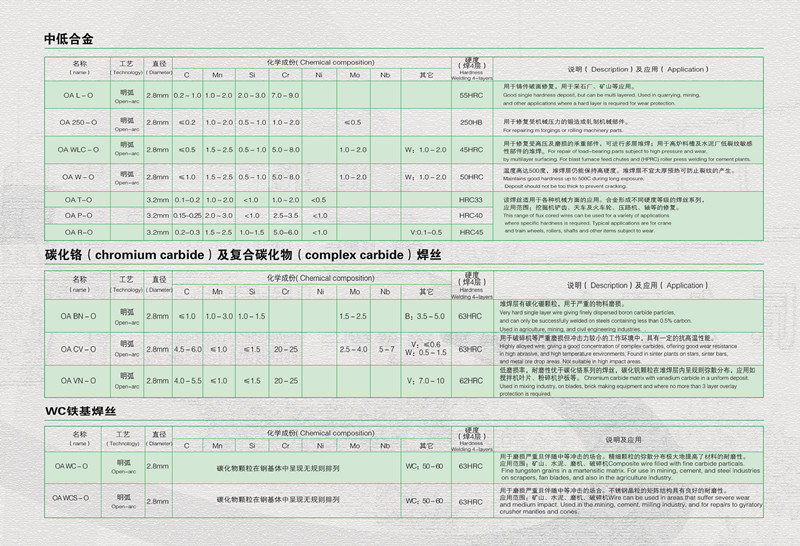This screenshot has height=546, width=800.
Task: Click the Cr value 7.0-9.0
Action: pos(285,95)
